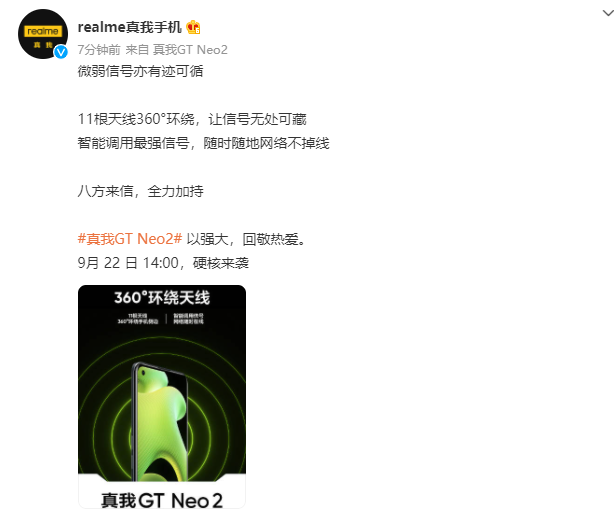Open the realme profile avatar
This screenshot has height=521, width=614.
point(43,34)
